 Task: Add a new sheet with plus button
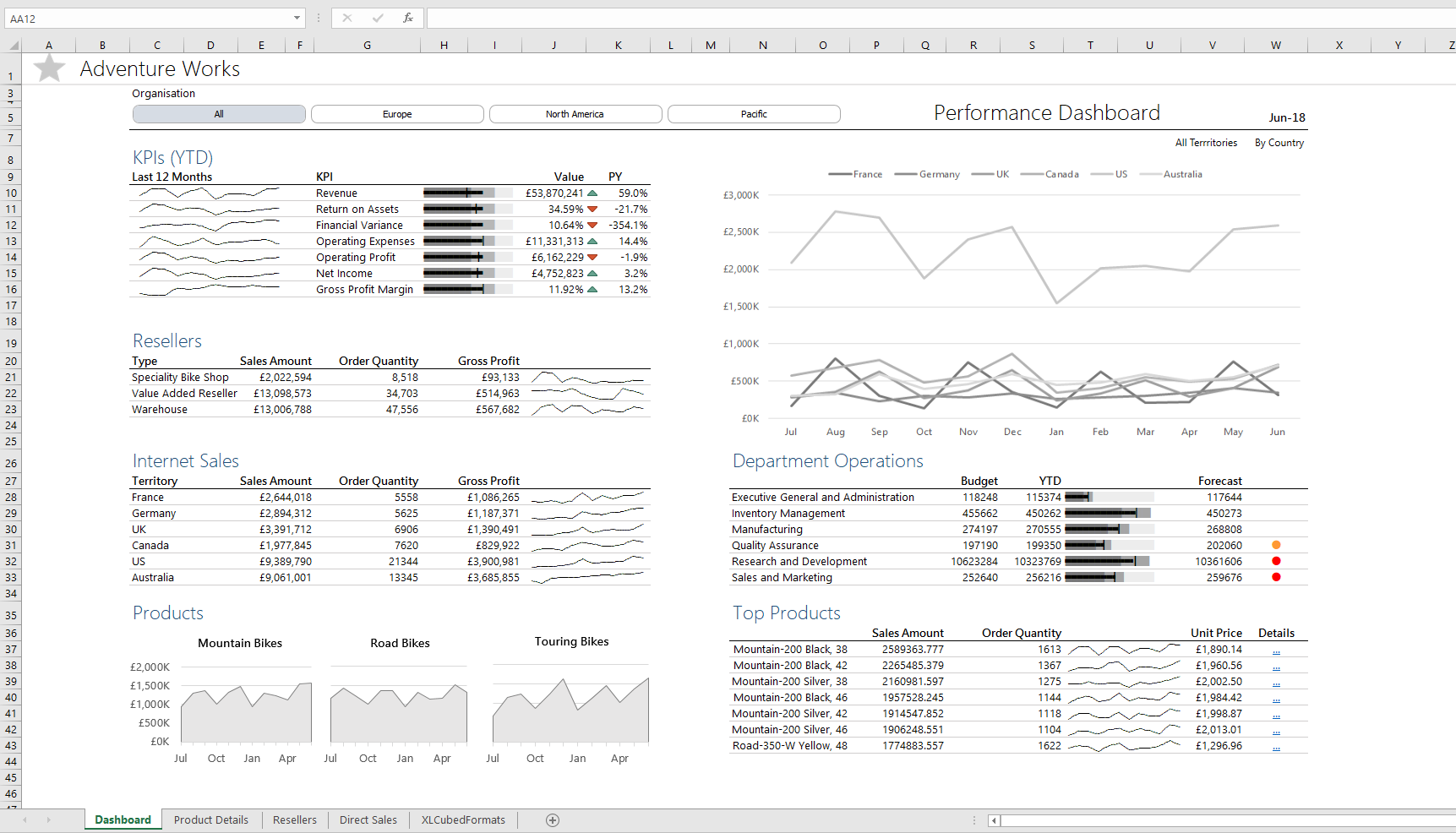point(553,820)
